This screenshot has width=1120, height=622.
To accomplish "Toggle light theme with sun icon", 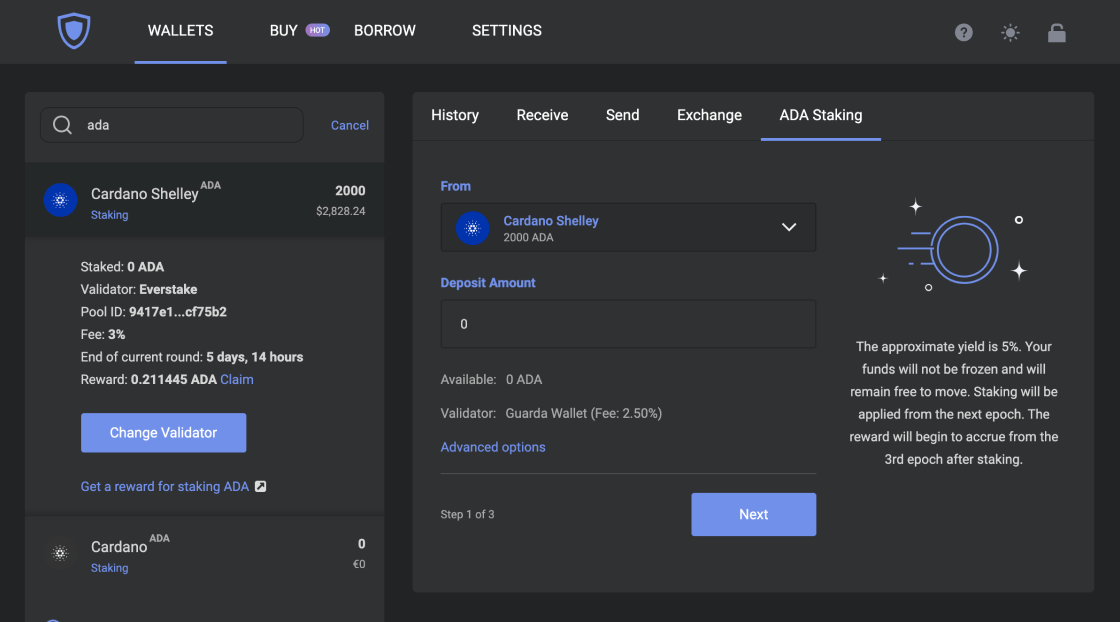I will (x=1010, y=32).
